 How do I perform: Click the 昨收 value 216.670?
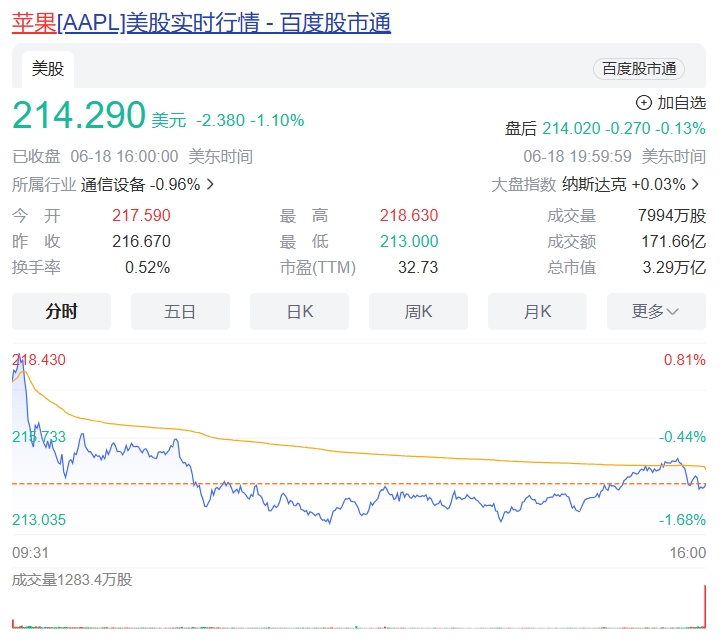141,241
